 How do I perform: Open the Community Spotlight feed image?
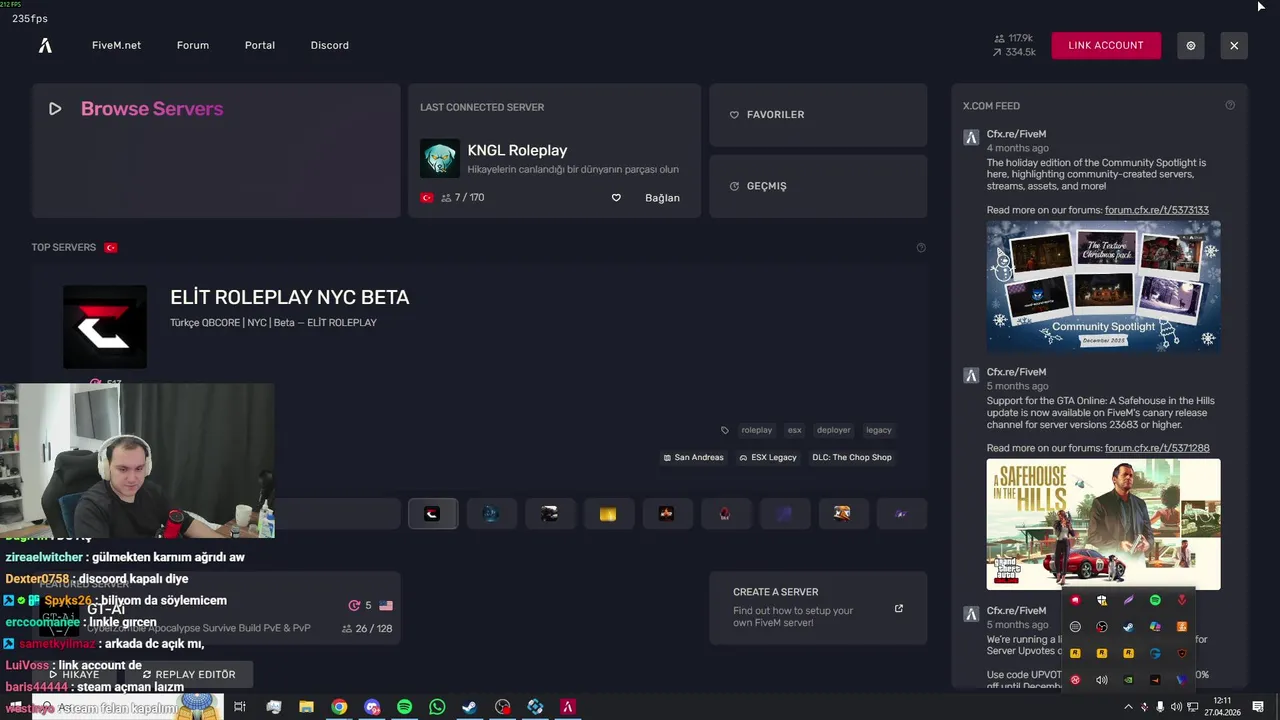click(1104, 285)
